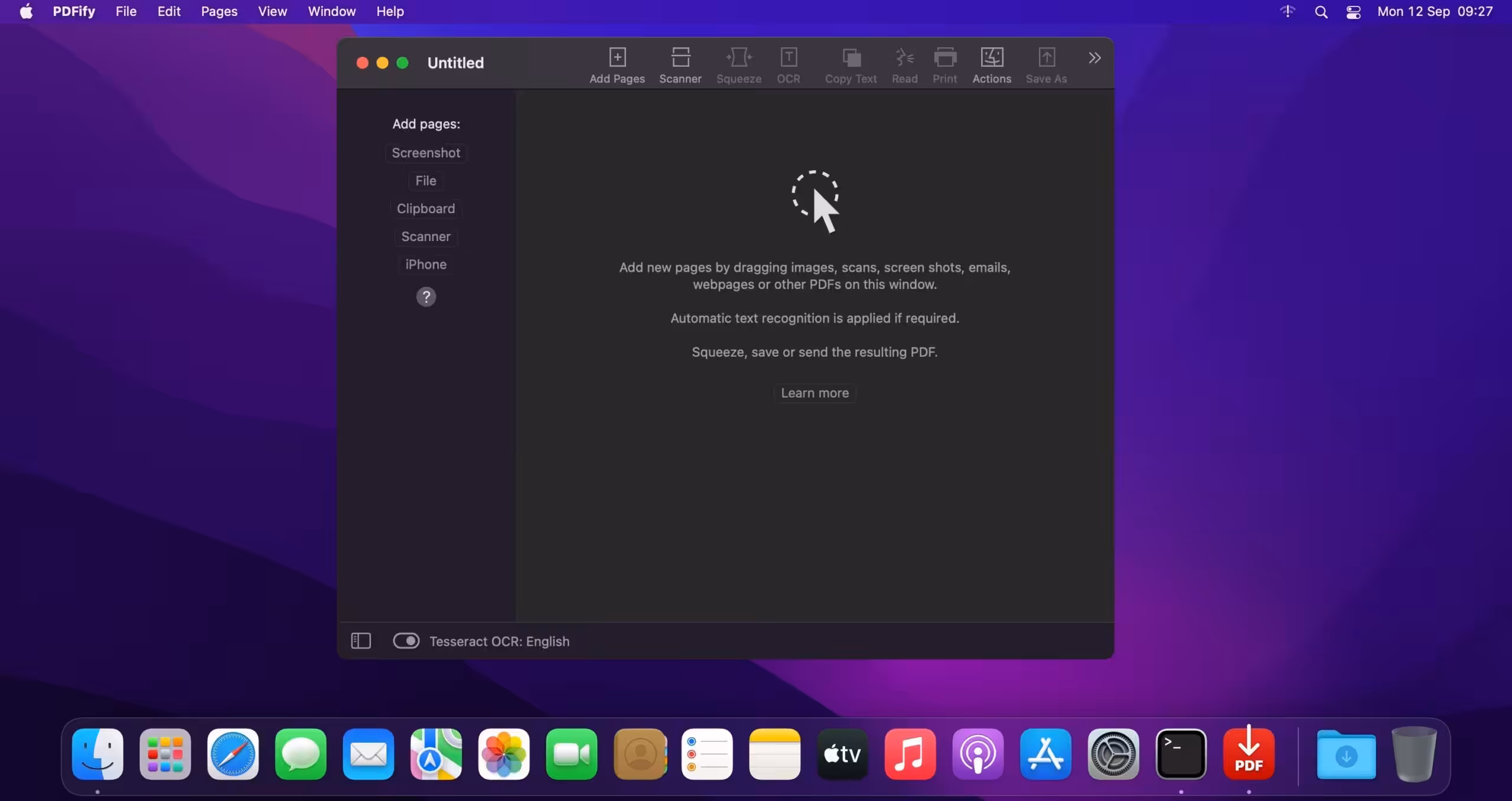1512x801 pixels.
Task: Open the Pages menu
Action: click(219, 11)
